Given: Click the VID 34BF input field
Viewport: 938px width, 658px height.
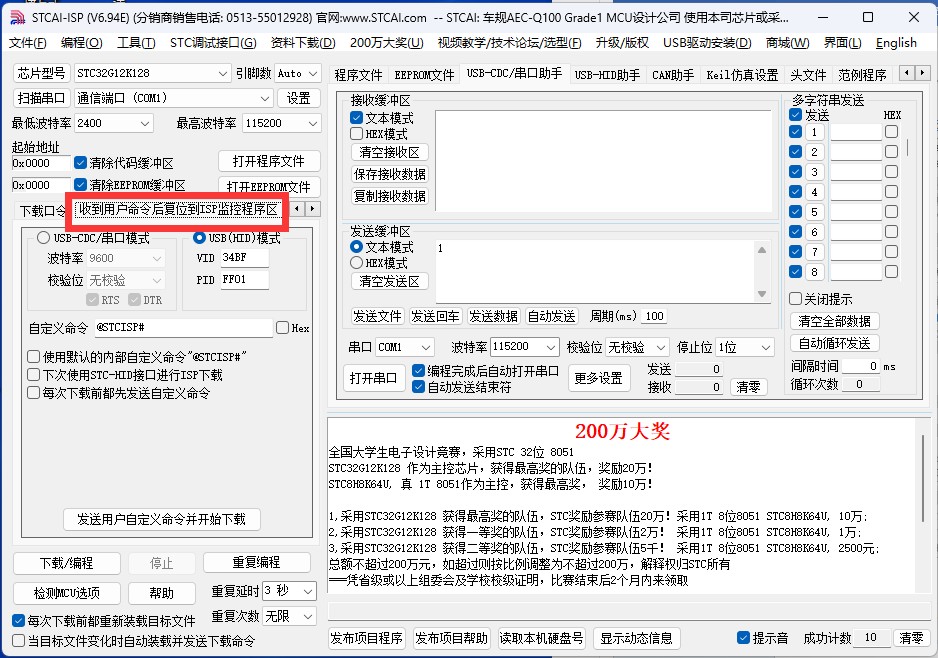Looking at the screenshot, I should (x=245, y=258).
